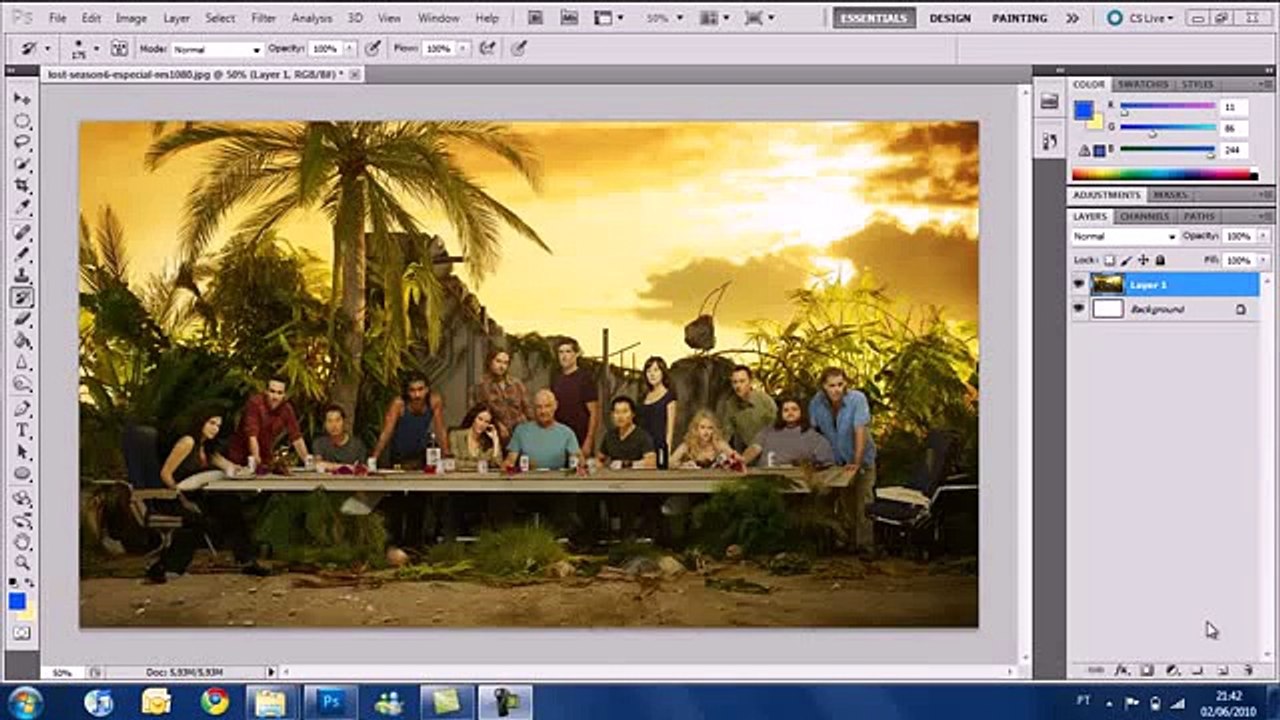Screen dimensions: 1280x720
Task: Select the Pen tool
Action: click(x=22, y=409)
